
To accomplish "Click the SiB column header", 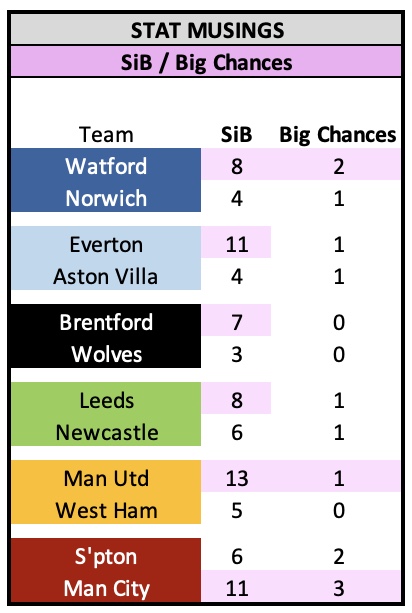I will tap(236, 134).
